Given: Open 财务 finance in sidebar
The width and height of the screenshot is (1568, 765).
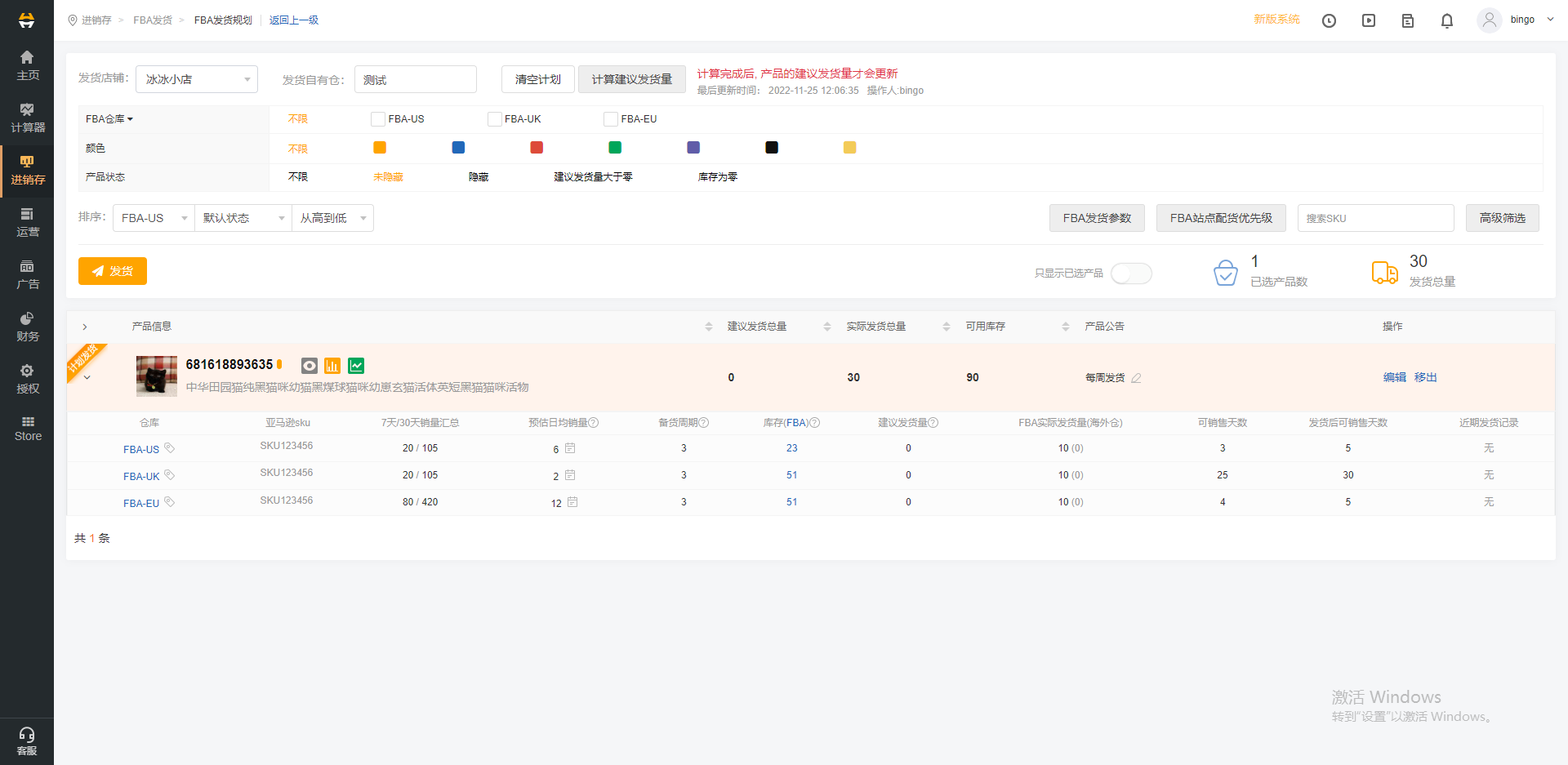Looking at the screenshot, I should 27,327.
